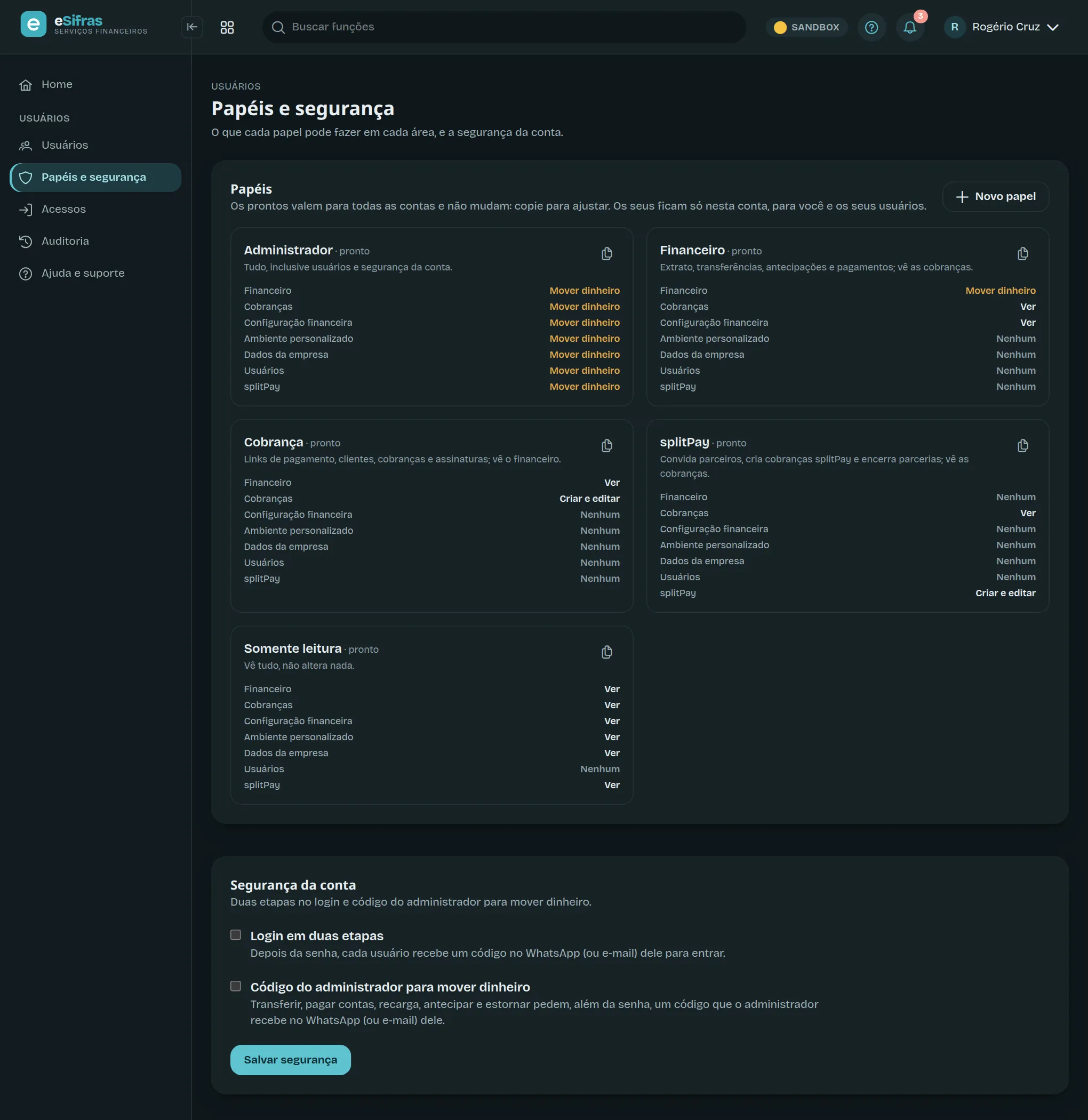The width and height of the screenshot is (1088, 1120).
Task: Click Salvar segurança button
Action: 290,1059
